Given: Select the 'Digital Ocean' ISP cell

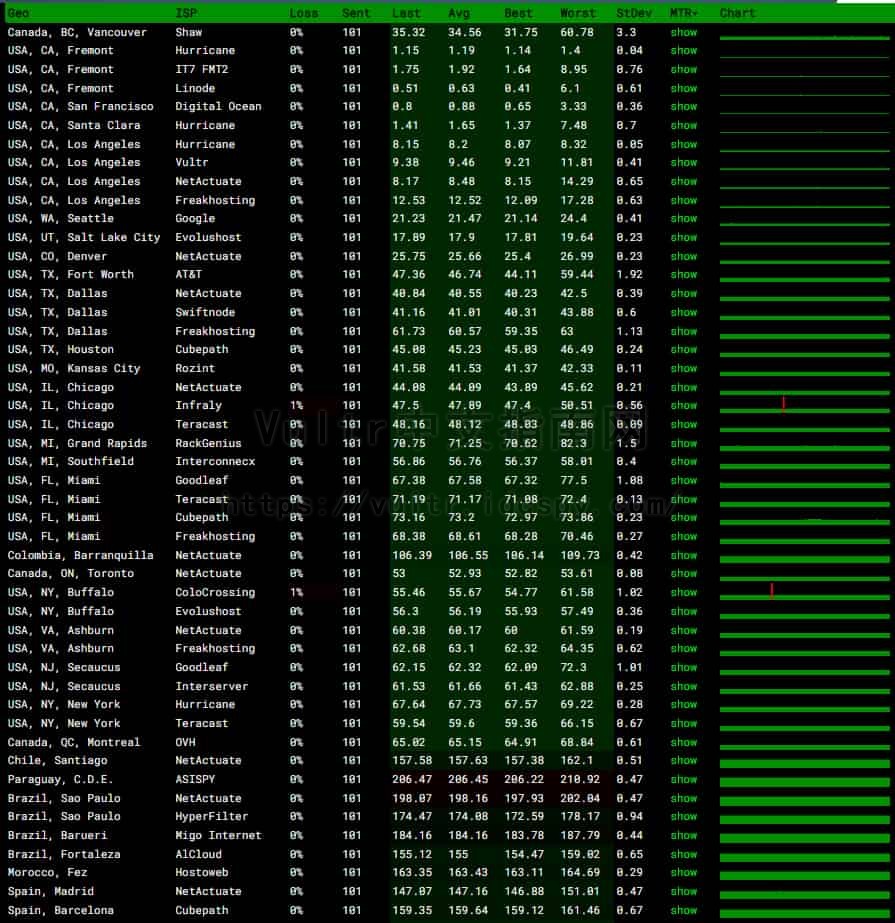Looking at the screenshot, I should tap(218, 107).
